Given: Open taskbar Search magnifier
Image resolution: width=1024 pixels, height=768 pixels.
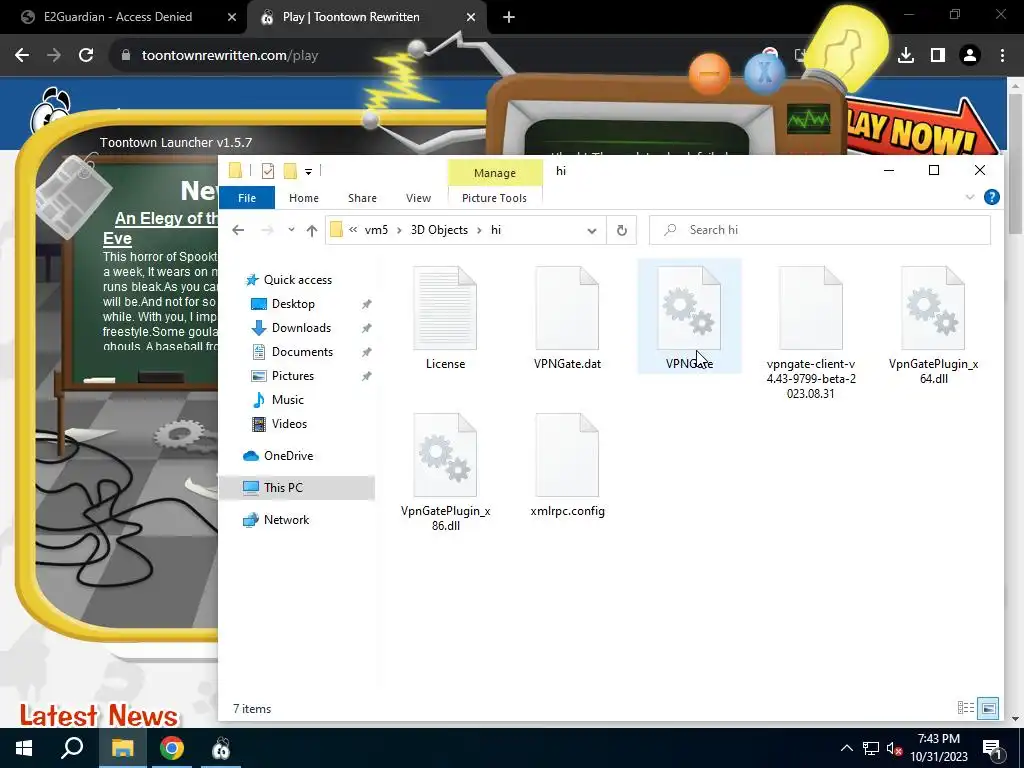Looking at the screenshot, I should pos(72,748).
